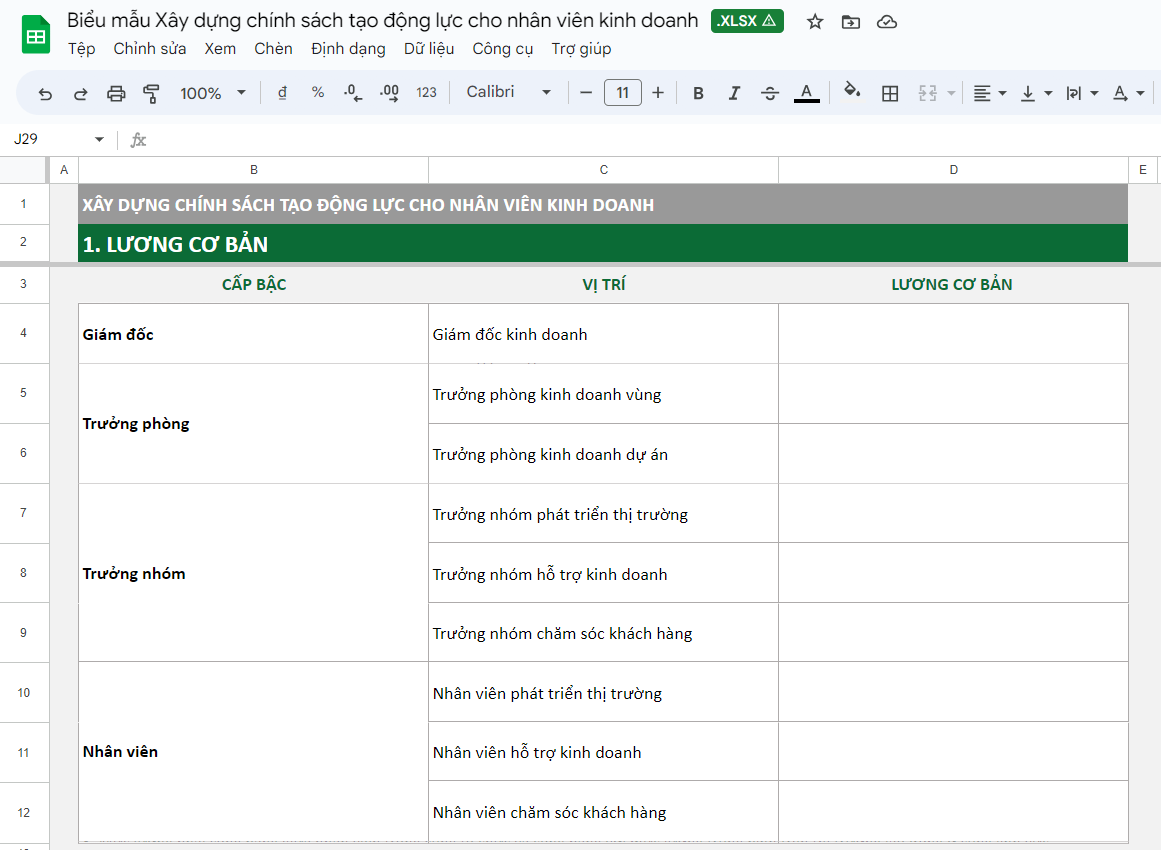The image size is (1161, 850).
Task: Select 'Trưởng phòng kinh doanh dự án' cell
Action: [x=603, y=454]
